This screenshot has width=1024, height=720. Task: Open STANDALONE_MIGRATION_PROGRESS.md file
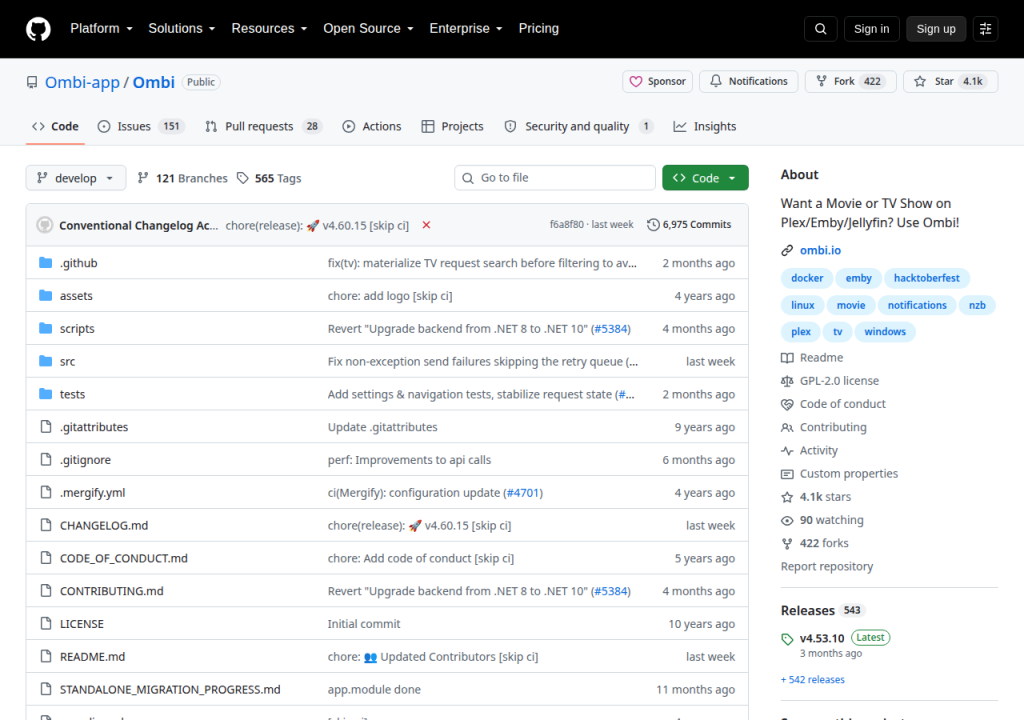point(170,689)
